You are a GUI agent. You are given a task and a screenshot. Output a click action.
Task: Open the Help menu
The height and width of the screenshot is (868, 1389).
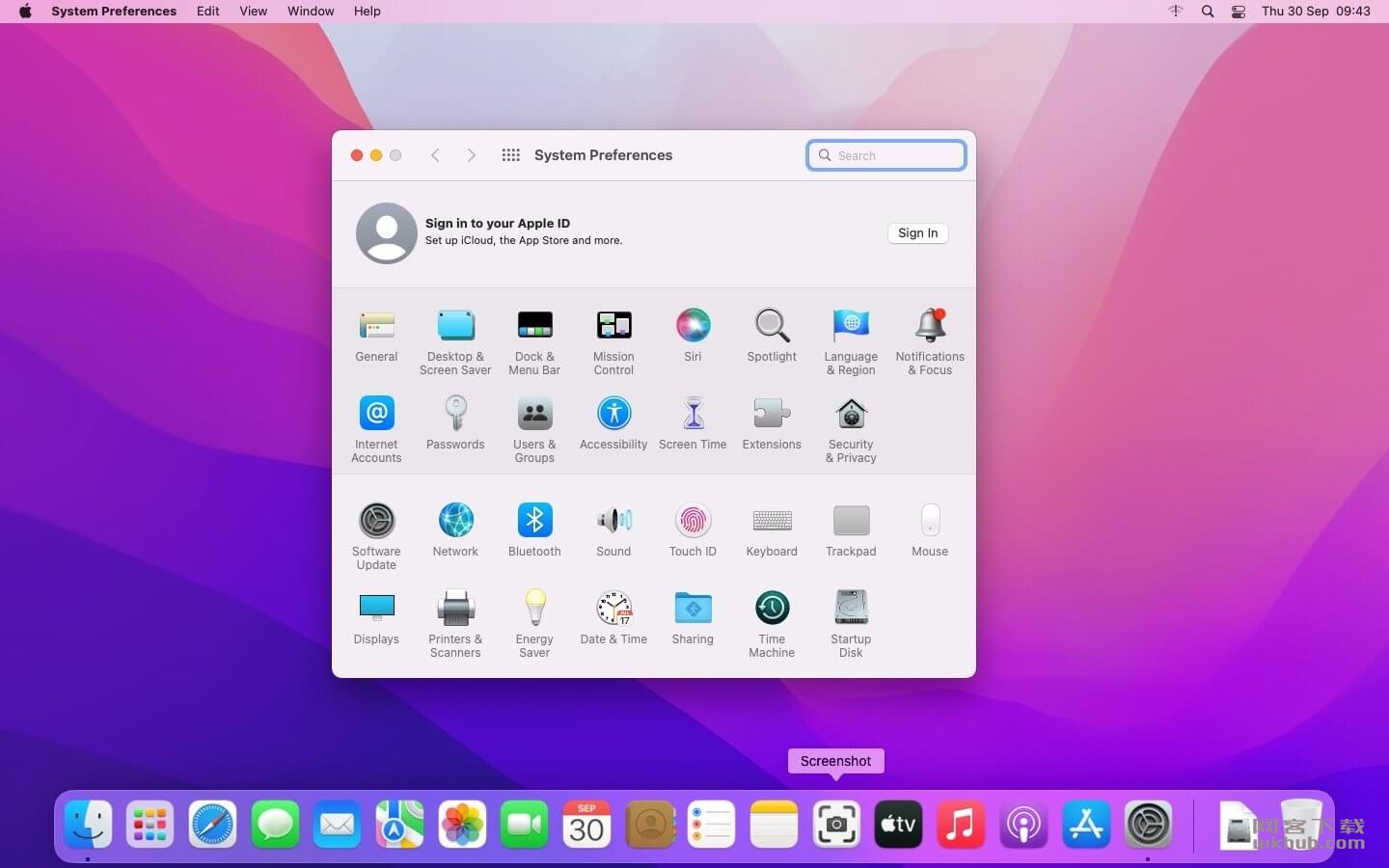pyautogui.click(x=367, y=12)
